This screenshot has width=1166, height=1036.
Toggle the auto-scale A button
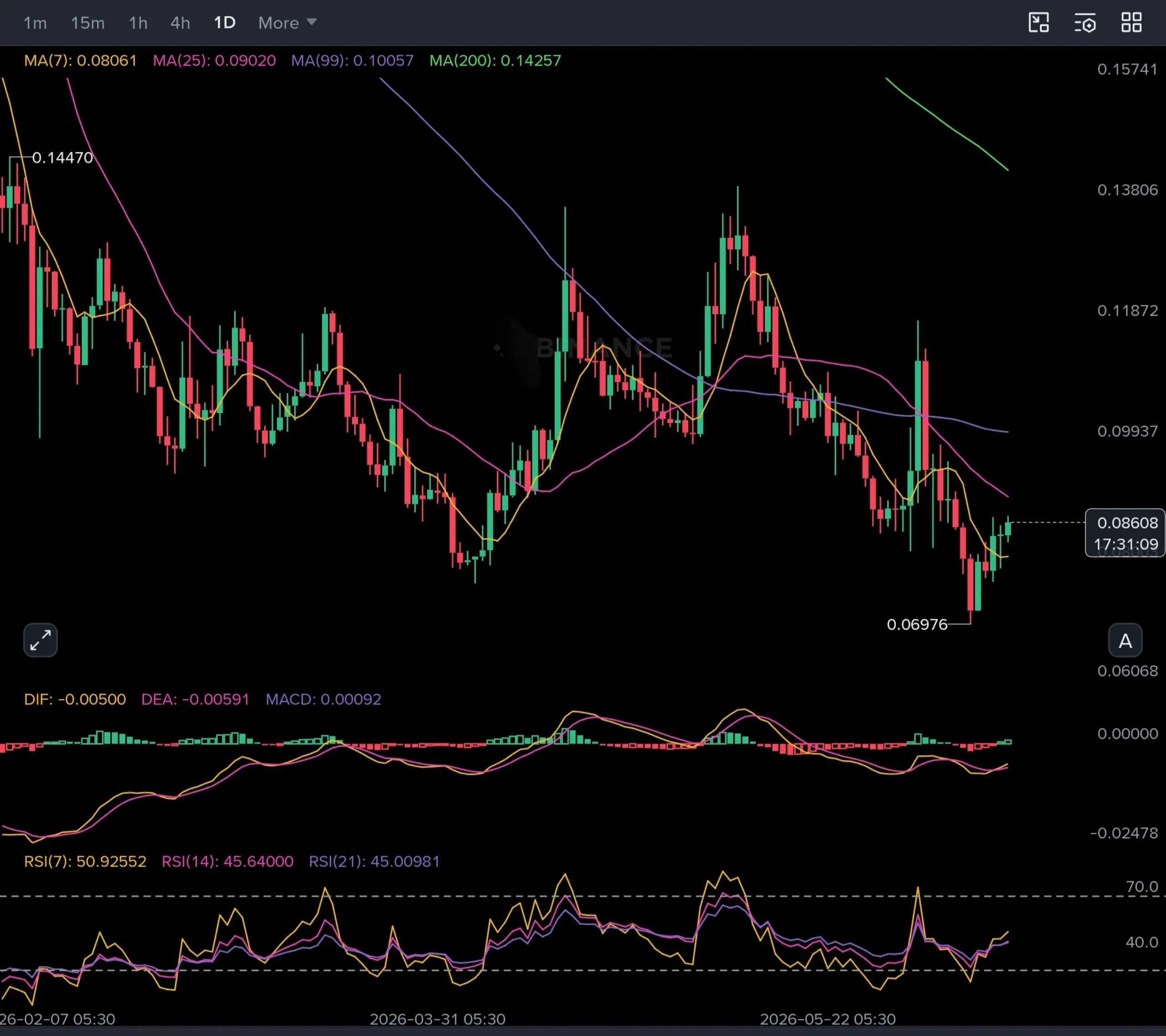tap(1125, 641)
